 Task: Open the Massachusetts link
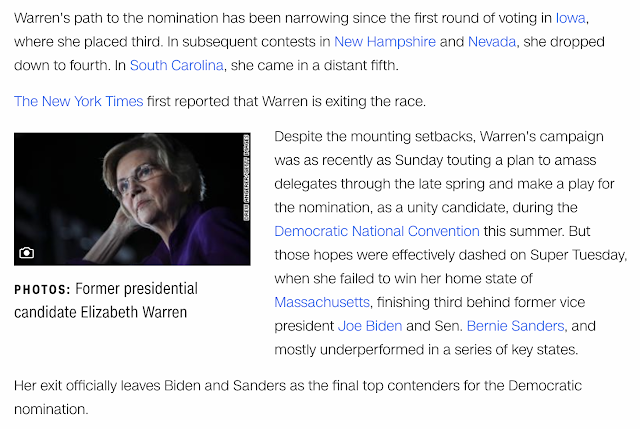click(322, 302)
